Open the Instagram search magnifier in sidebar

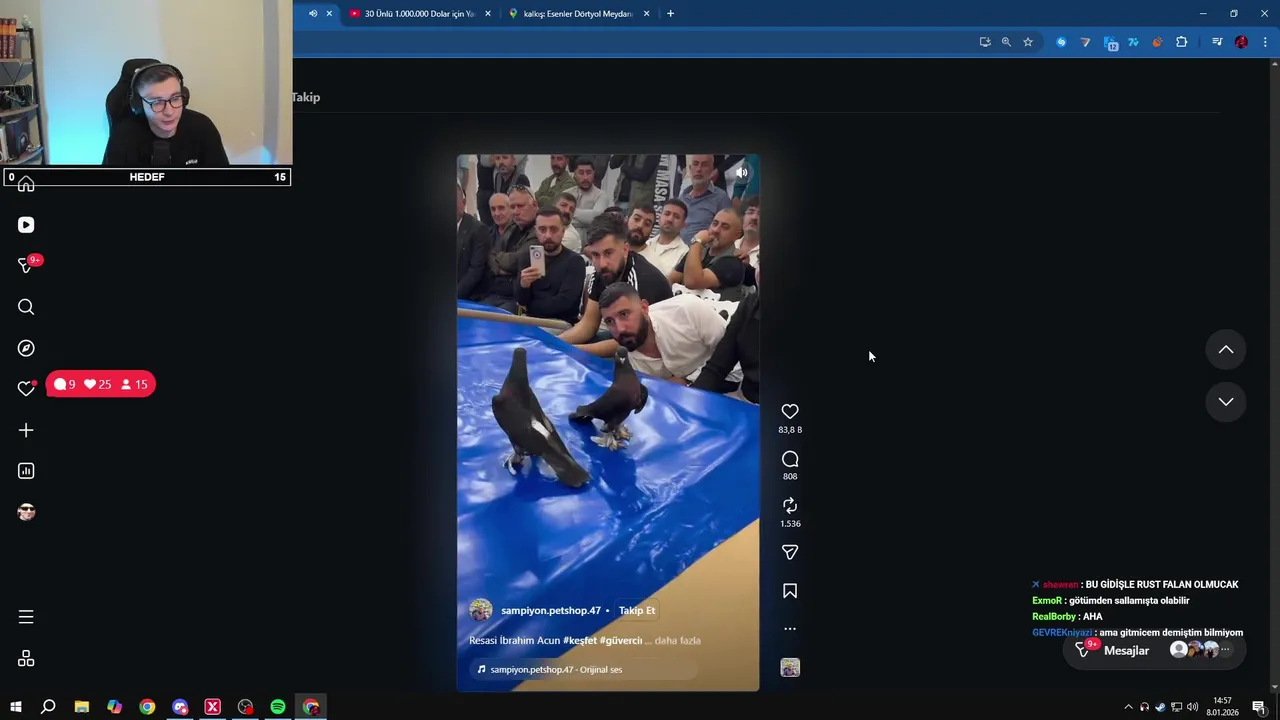26,307
